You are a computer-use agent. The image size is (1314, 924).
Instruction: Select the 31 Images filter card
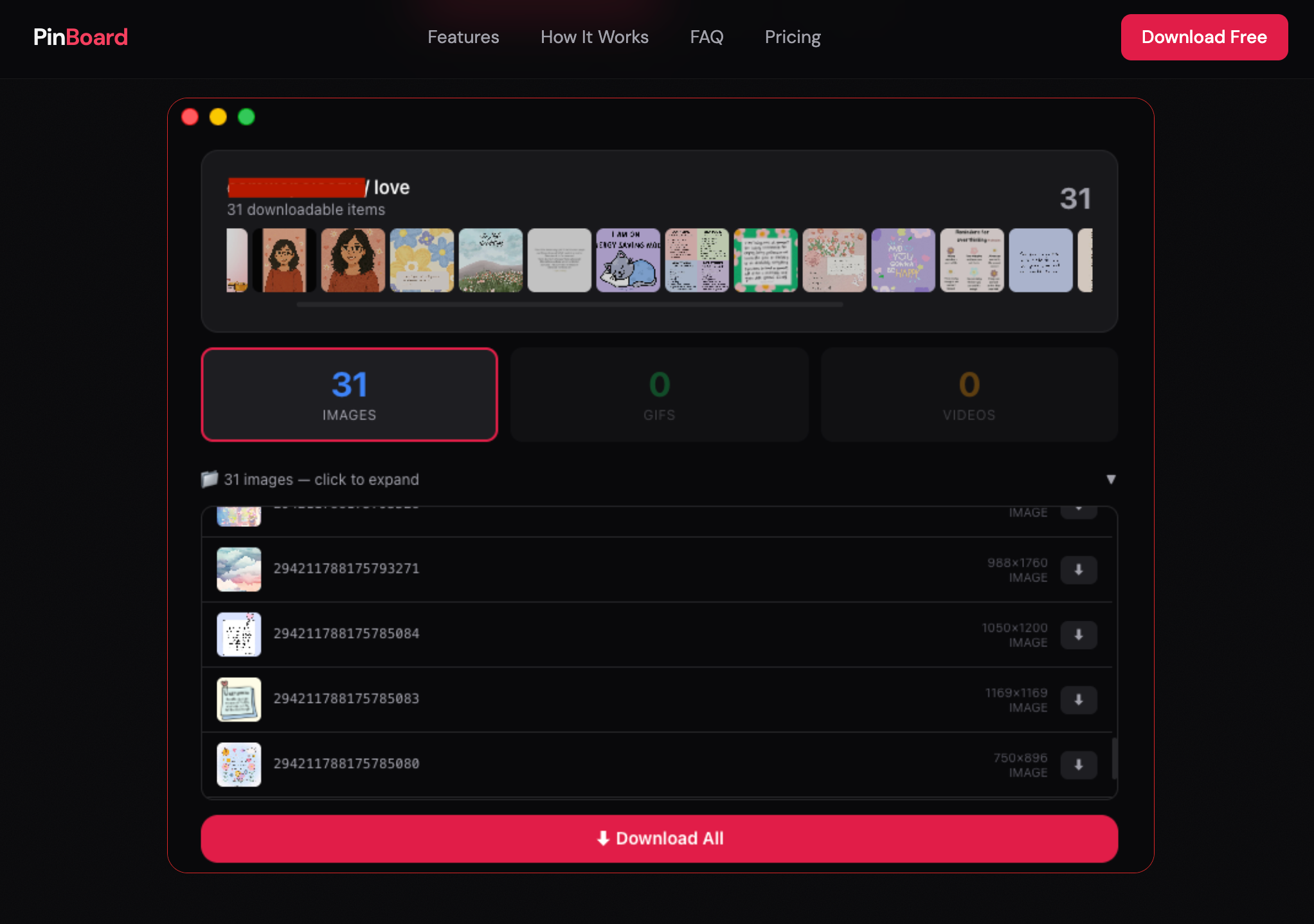(x=349, y=395)
